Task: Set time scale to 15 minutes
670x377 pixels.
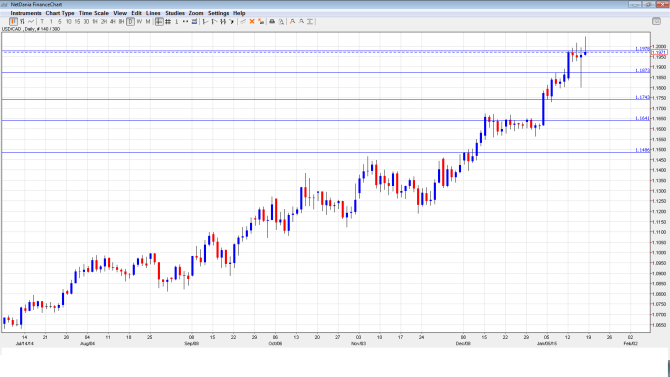Action: [x=77, y=21]
